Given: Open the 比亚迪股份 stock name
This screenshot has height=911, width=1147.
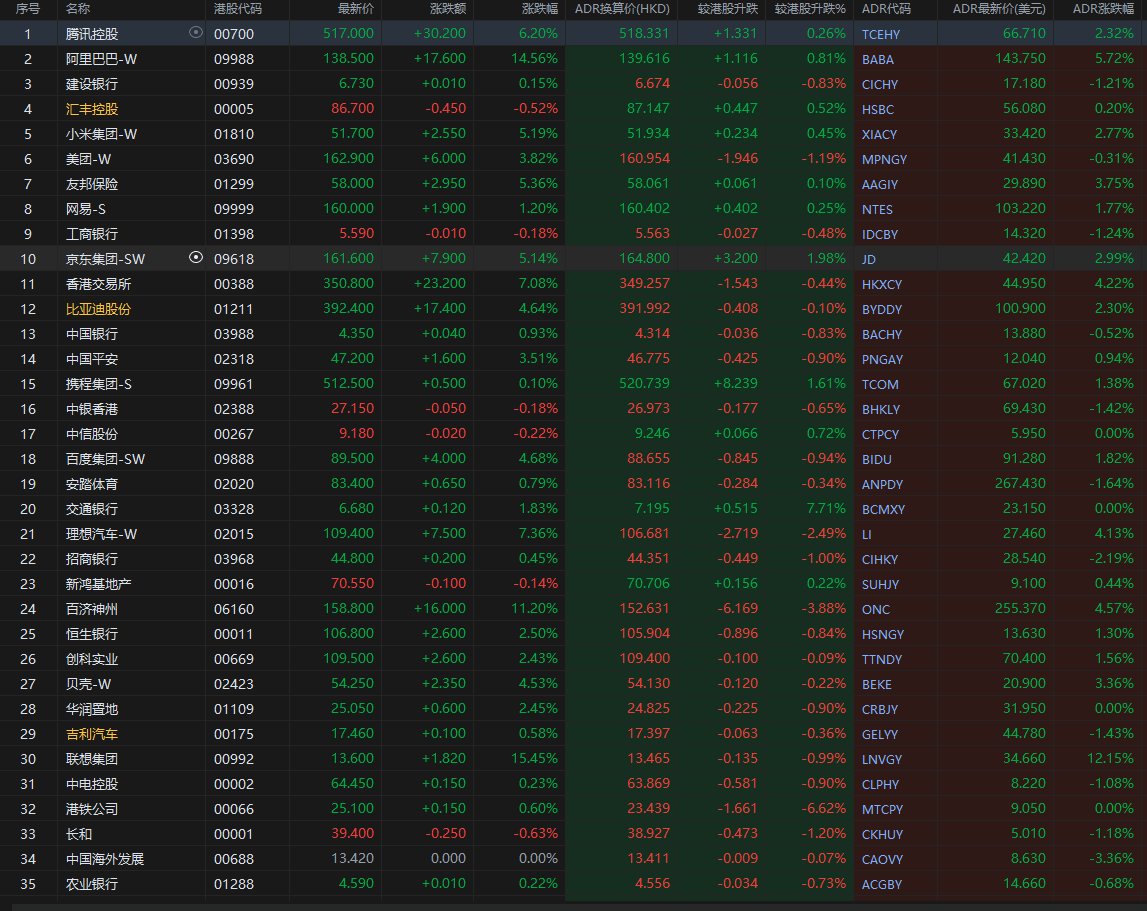Looking at the screenshot, I should point(98,309).
